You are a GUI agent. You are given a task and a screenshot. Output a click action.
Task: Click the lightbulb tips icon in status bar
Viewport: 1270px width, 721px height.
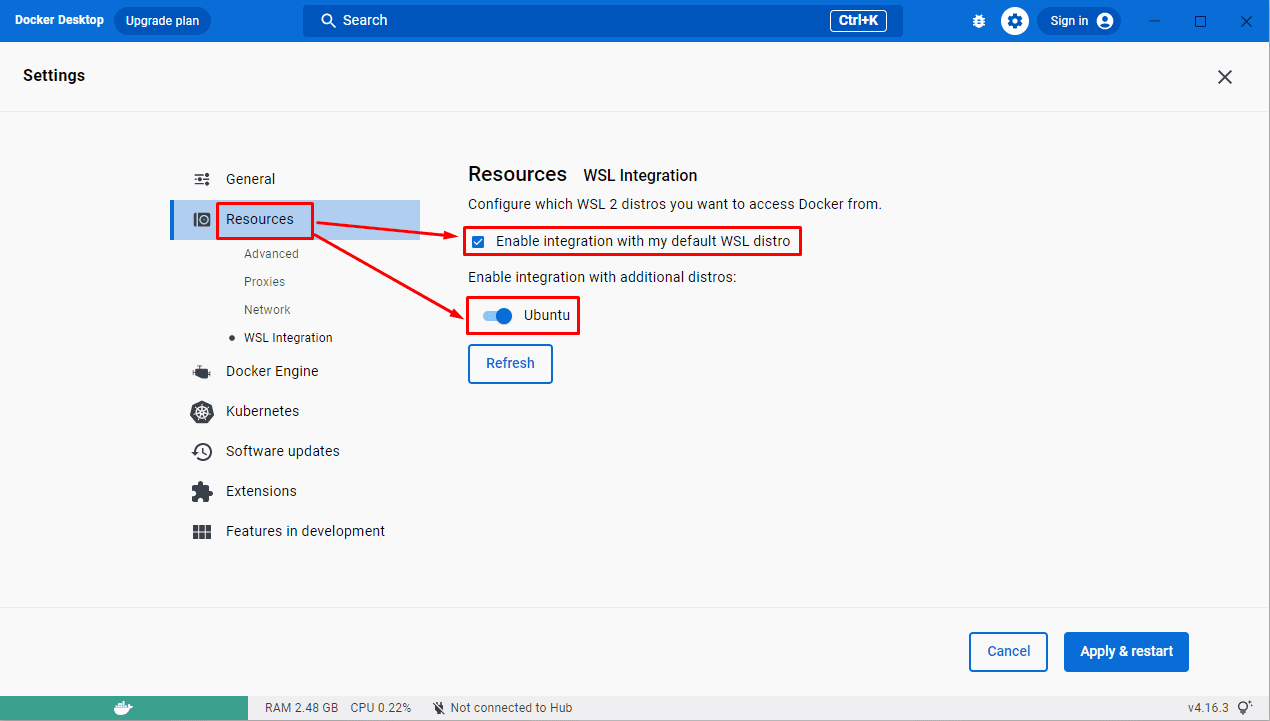click(x=1245, y=707)
